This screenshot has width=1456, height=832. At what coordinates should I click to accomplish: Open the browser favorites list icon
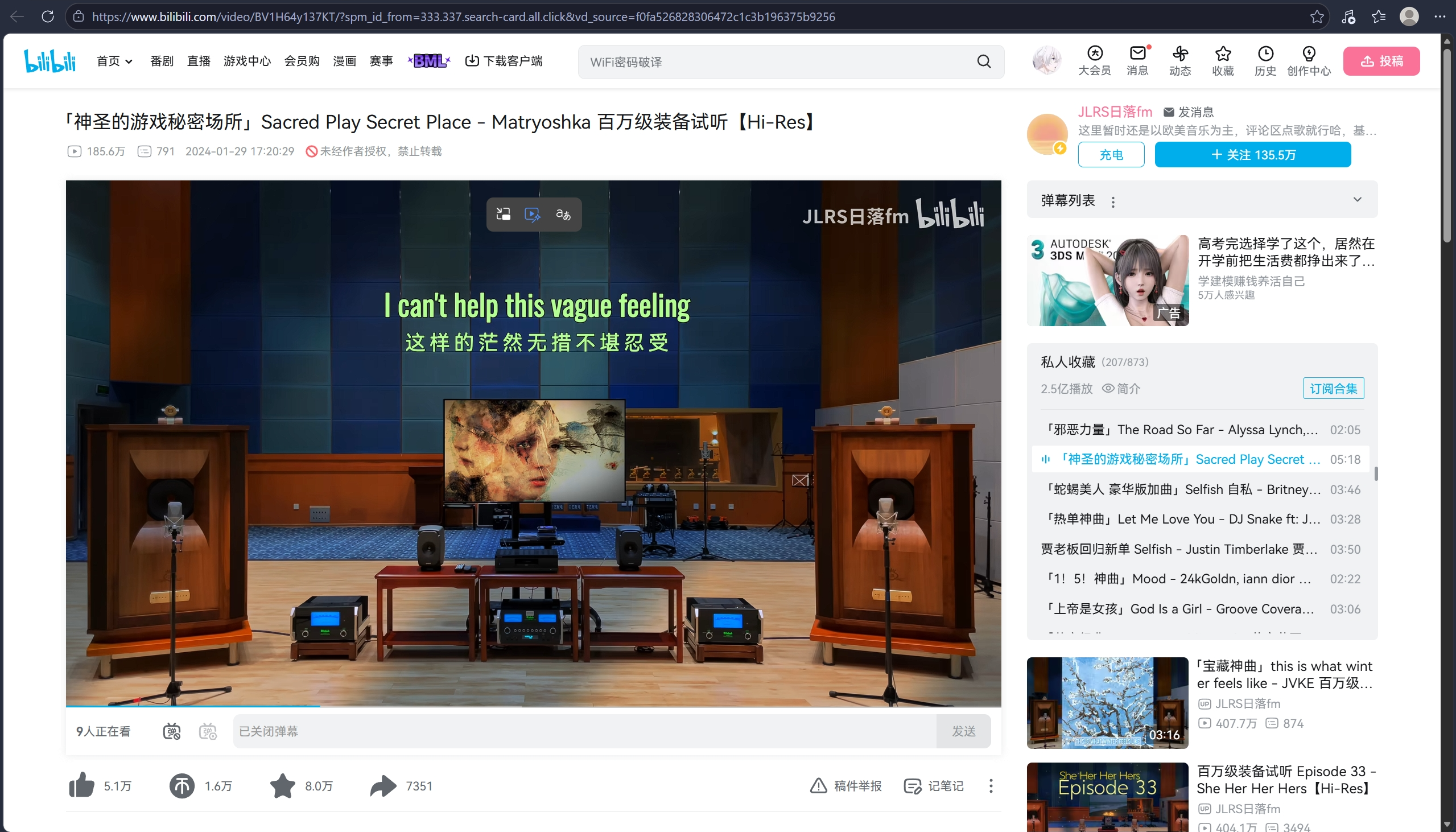(x=1378, y=17)
